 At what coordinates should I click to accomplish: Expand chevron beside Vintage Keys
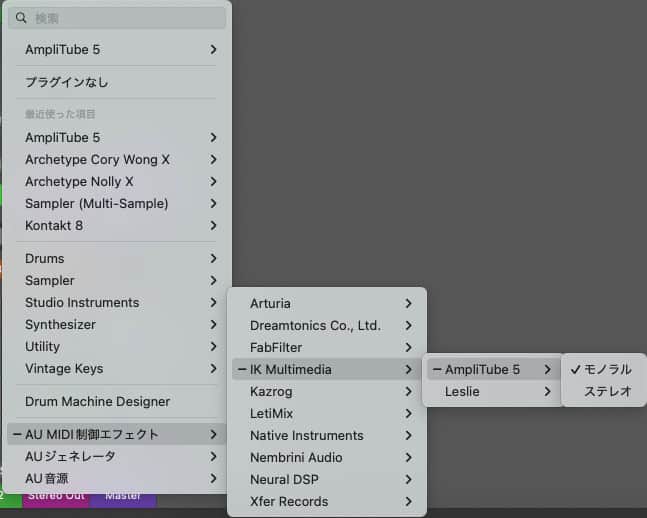213,369
